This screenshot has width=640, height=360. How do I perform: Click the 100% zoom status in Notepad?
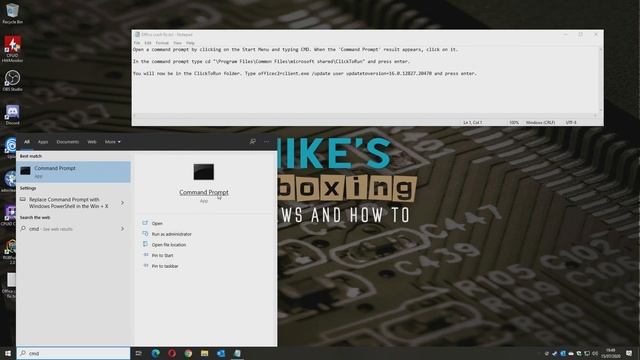[514, 122]
